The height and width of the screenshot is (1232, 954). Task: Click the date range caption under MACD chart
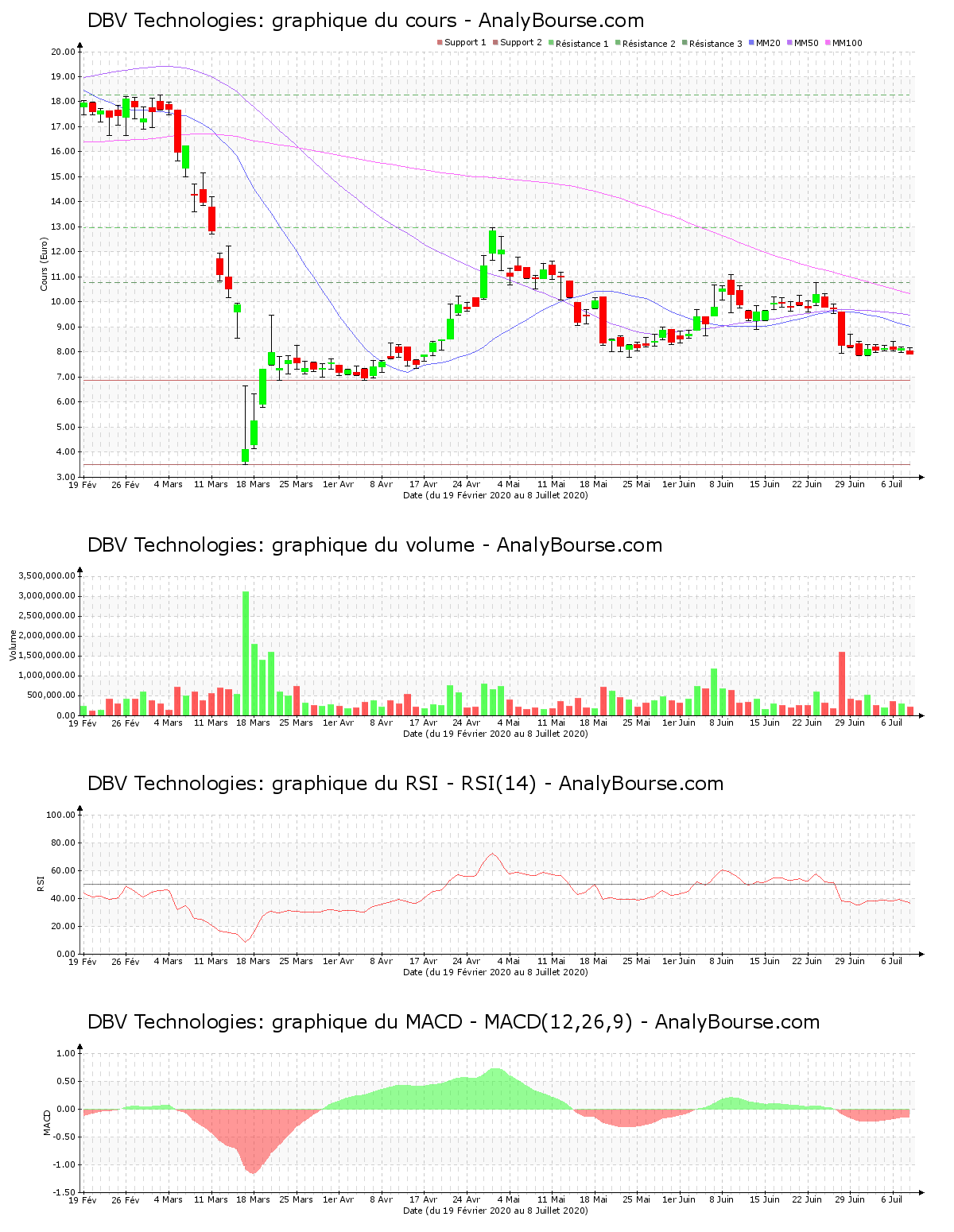(x=495, y=1211)
